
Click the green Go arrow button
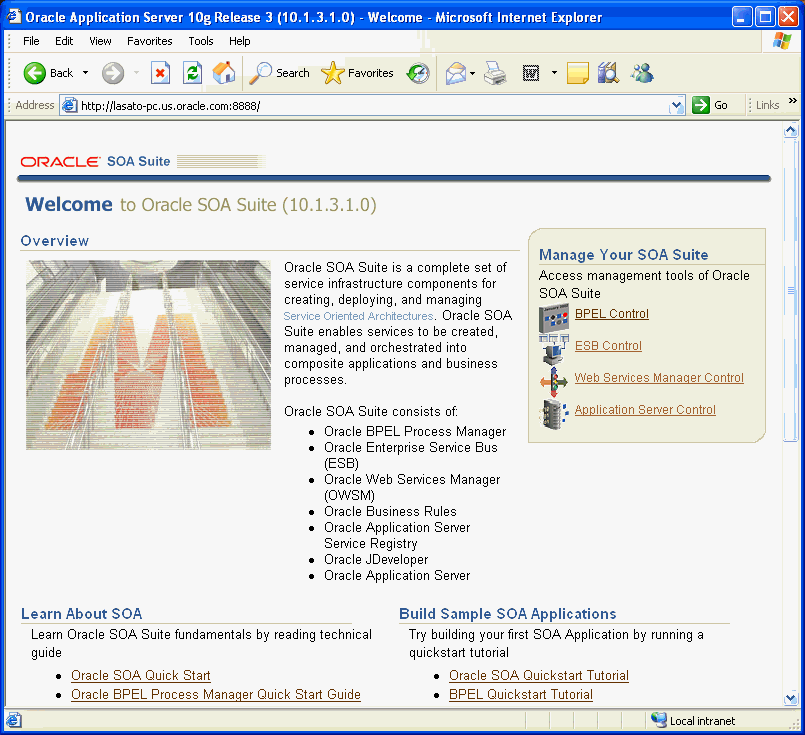tap(700, 105)
